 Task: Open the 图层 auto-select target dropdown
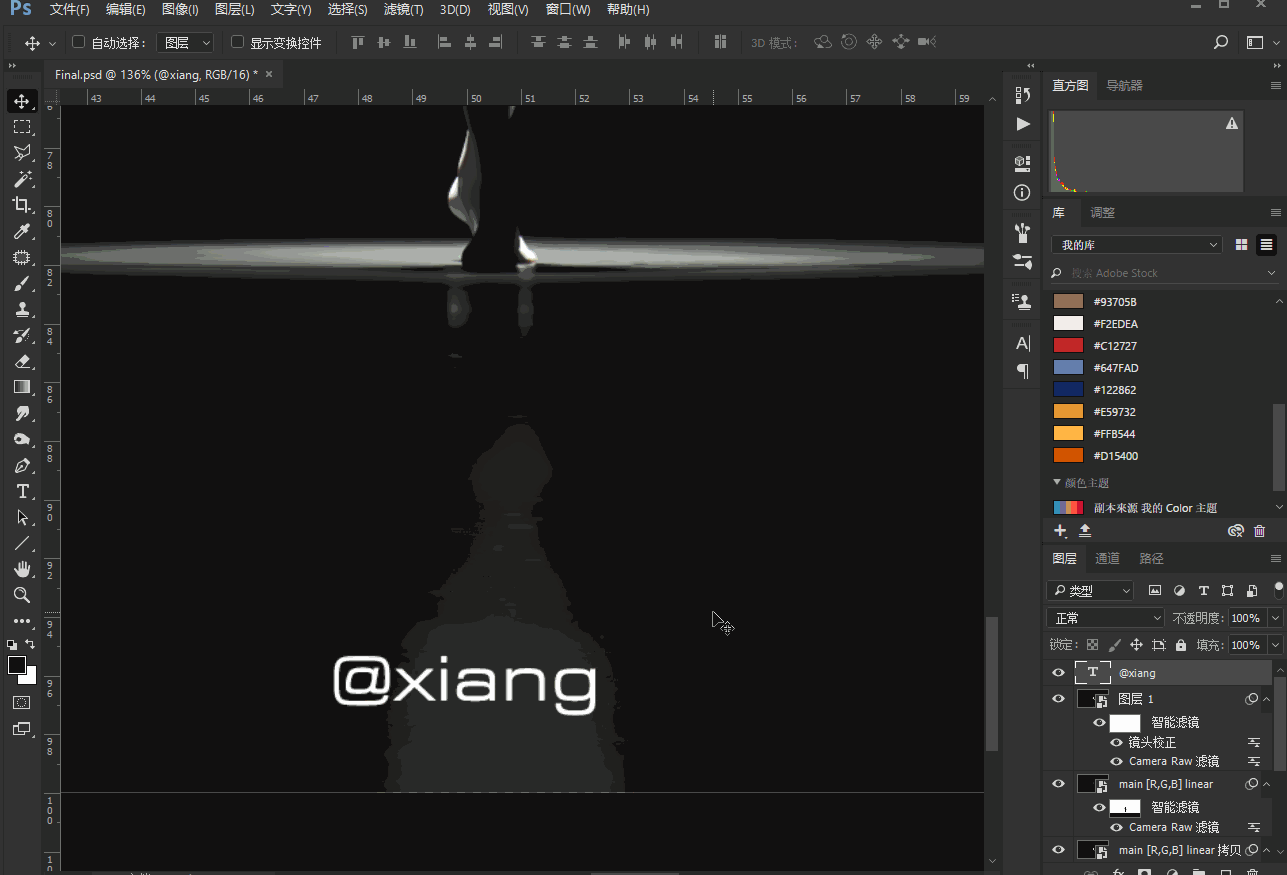click(185, 42)
